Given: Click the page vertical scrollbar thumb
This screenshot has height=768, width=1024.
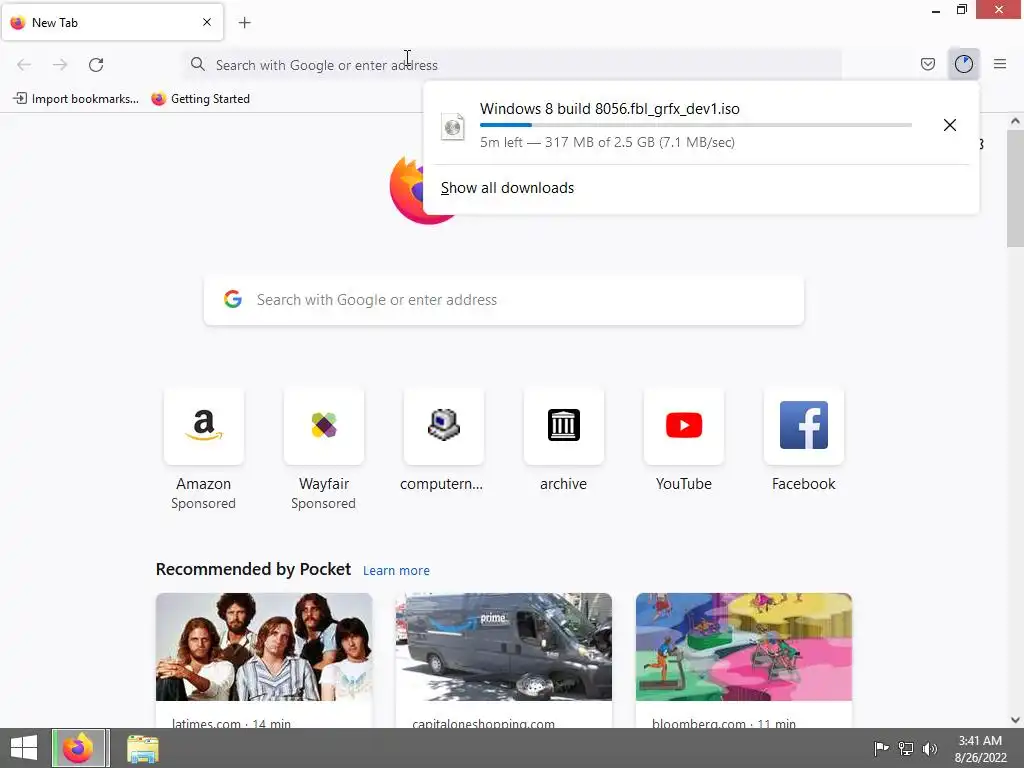Looking at the screenshot, I should coord(1015,188).
